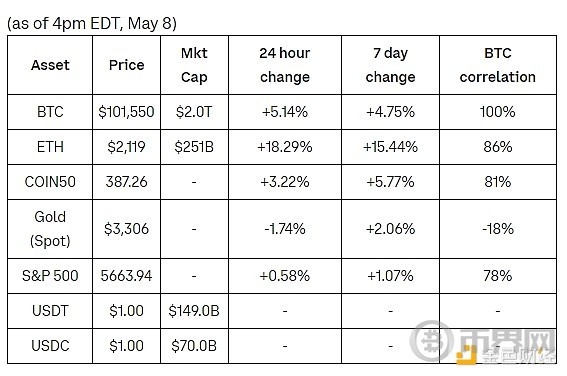Select the $101,550 BTC price cell

[127, 112]
